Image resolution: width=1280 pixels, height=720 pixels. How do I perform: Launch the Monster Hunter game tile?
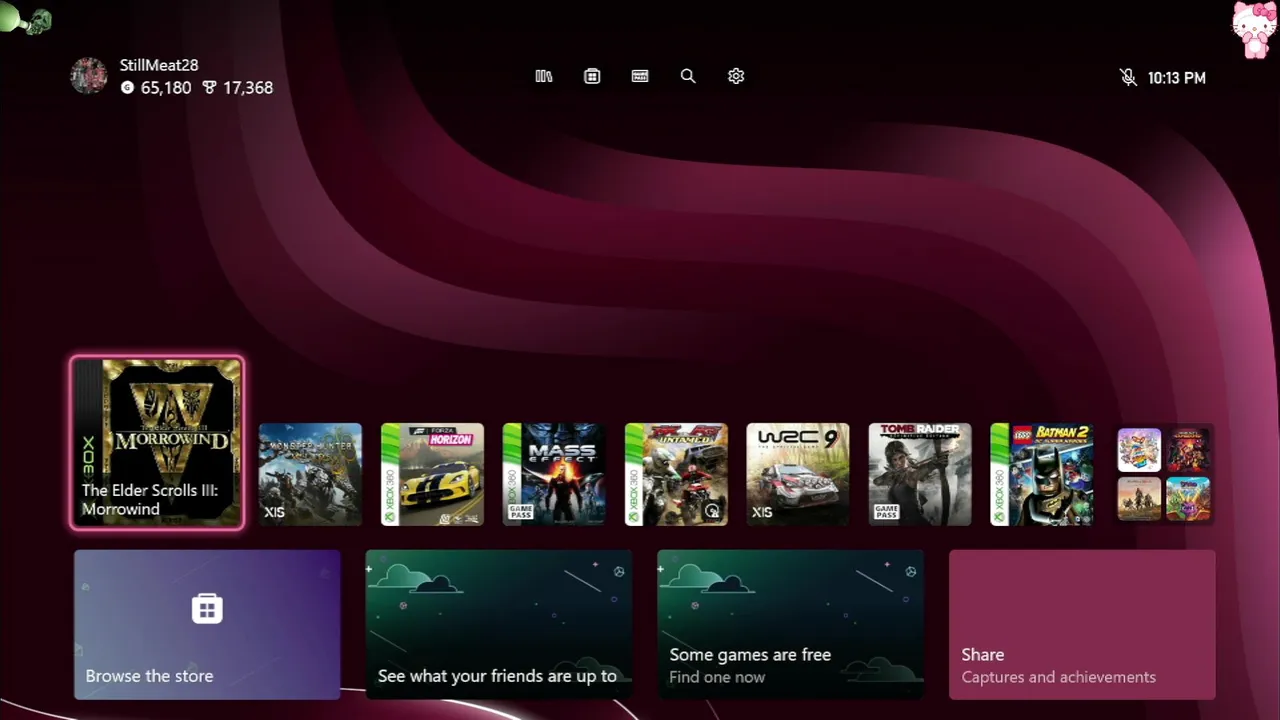click(x=310, y=474)
